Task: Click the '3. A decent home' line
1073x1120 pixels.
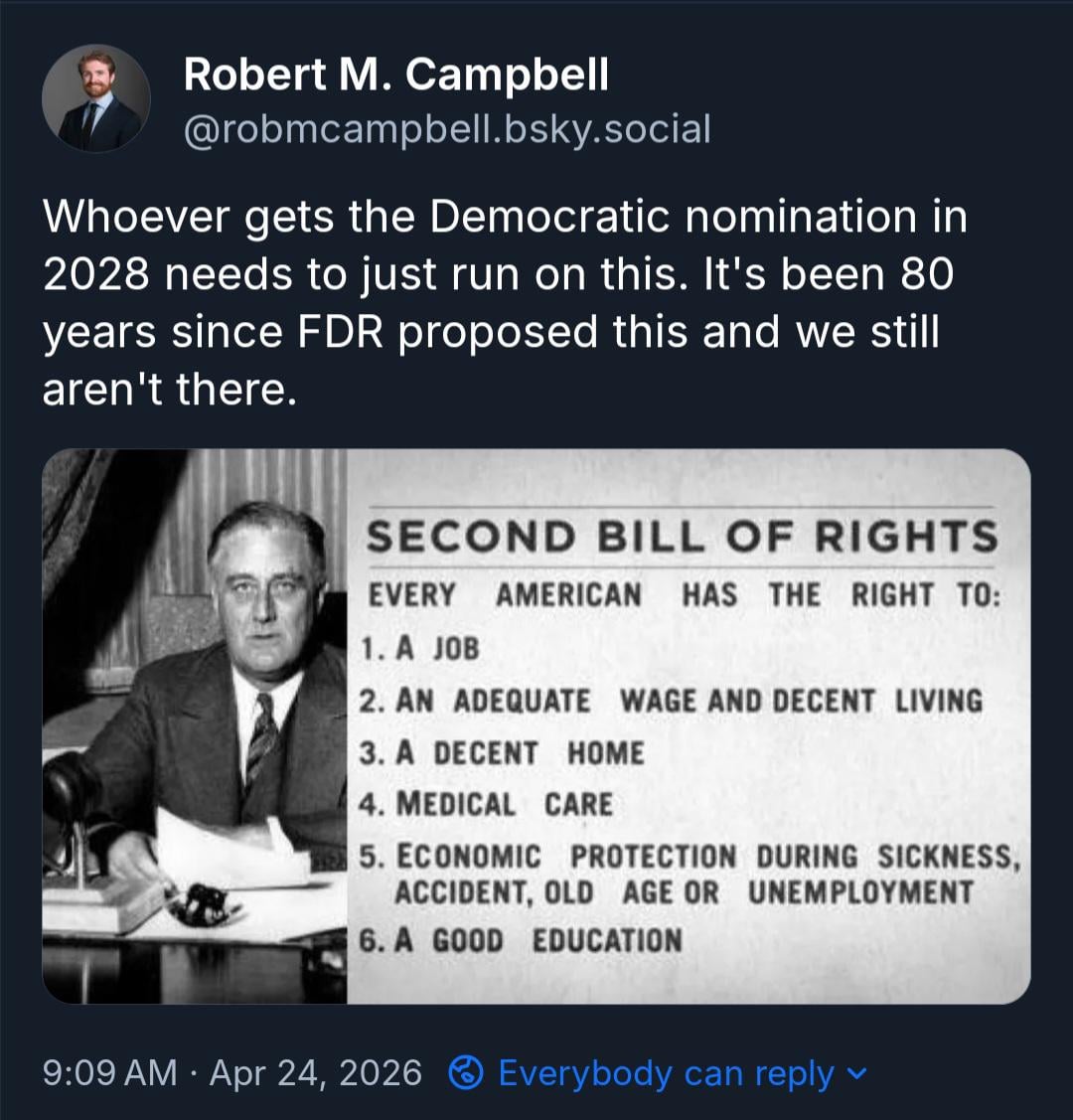Action: 502,753
